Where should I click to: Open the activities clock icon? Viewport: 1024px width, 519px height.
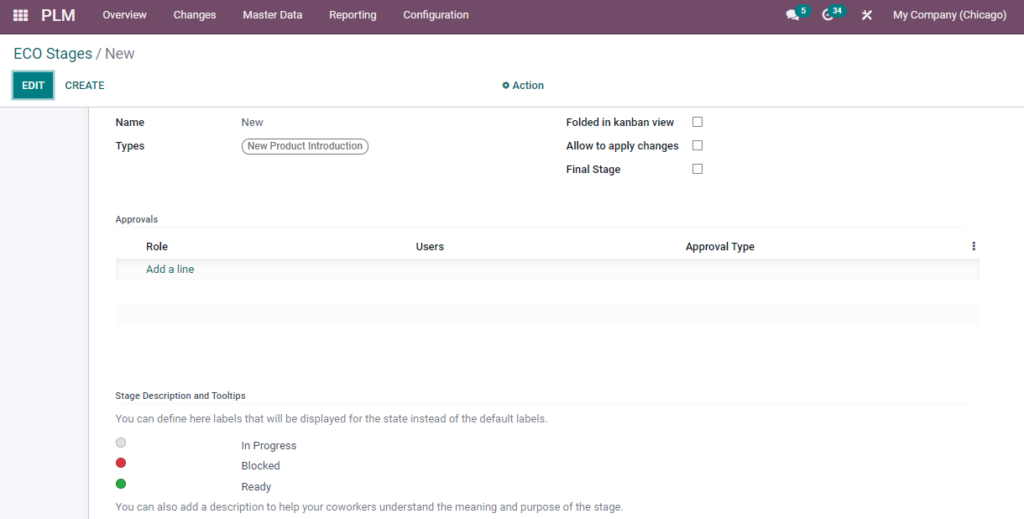click(827, 15)
